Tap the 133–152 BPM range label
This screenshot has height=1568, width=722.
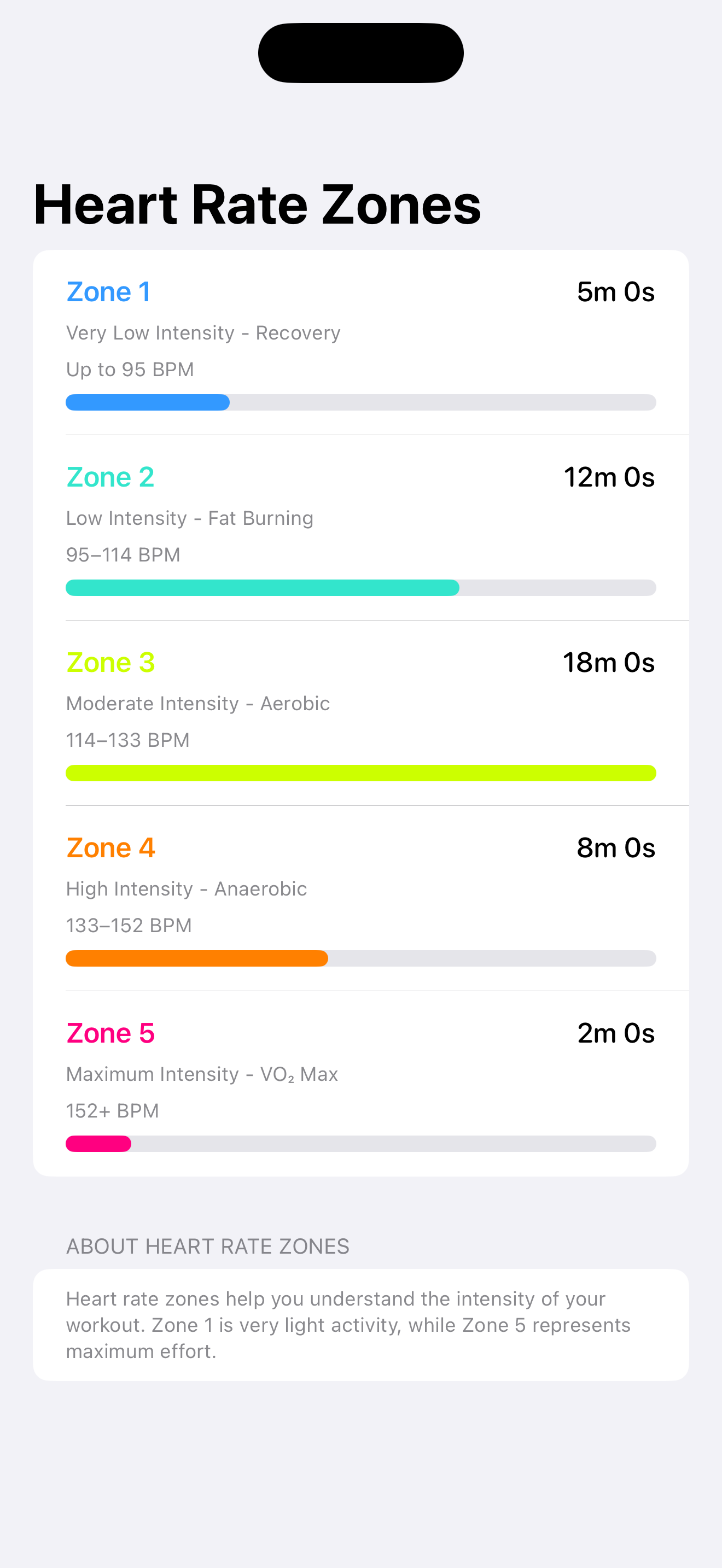(x=129, y=925)
